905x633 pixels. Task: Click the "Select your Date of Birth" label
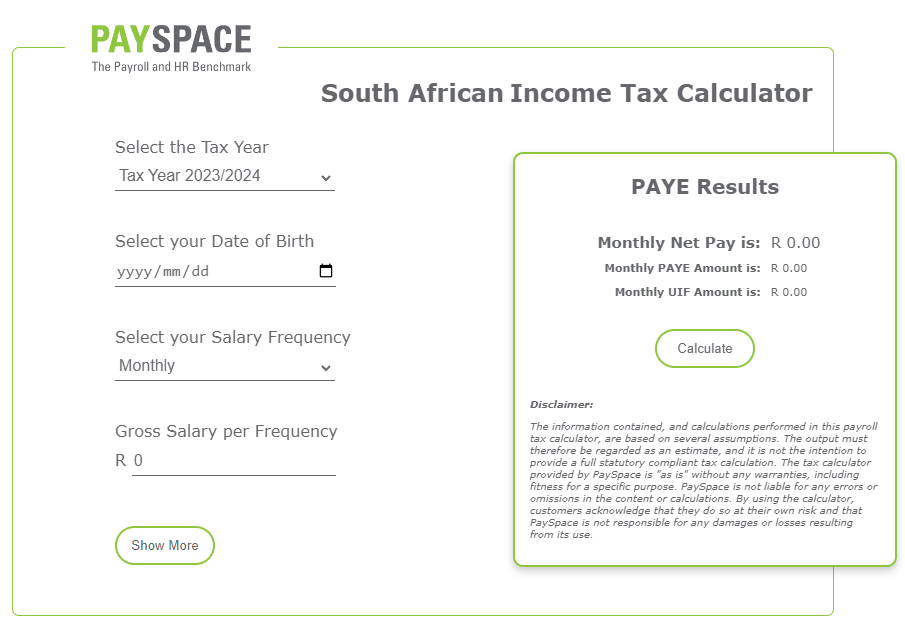(214, 241)
